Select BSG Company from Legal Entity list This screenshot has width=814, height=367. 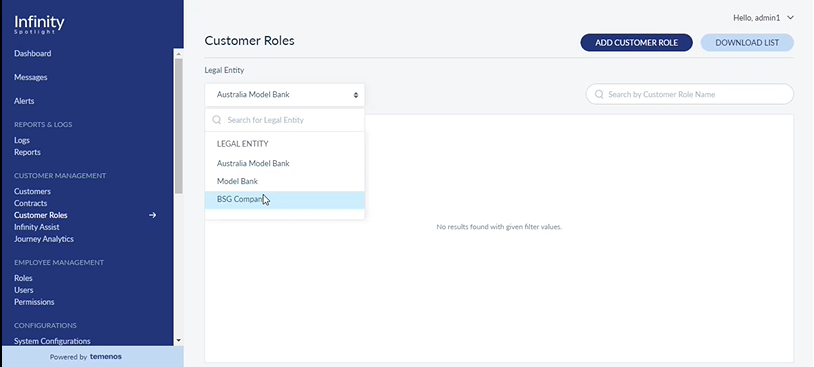[284, 200]
